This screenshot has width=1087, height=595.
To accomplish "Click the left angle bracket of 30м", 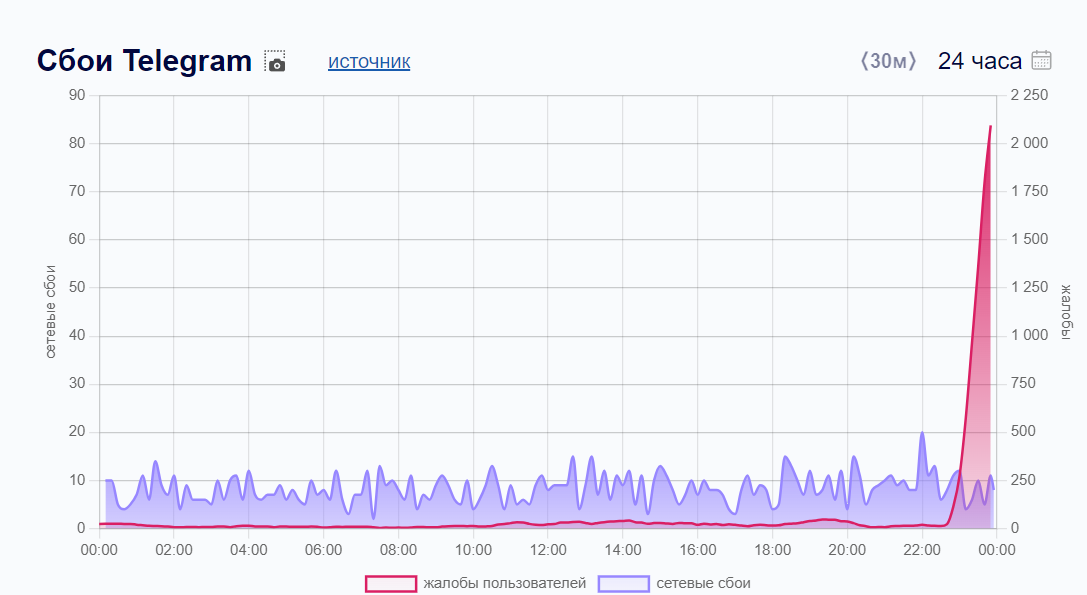I will point(863,61).
